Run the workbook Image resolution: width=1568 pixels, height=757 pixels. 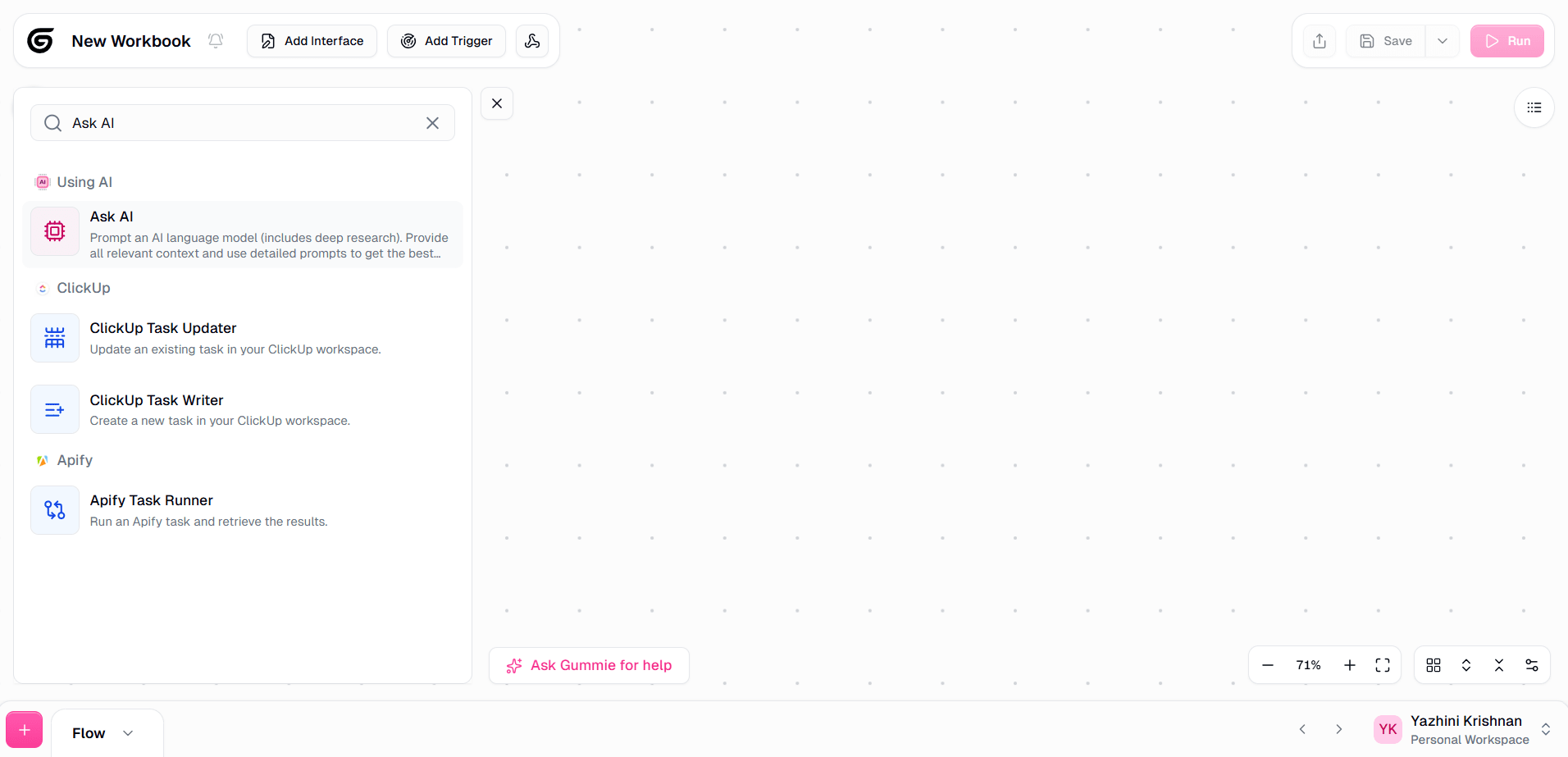(x=1507, y=40)
